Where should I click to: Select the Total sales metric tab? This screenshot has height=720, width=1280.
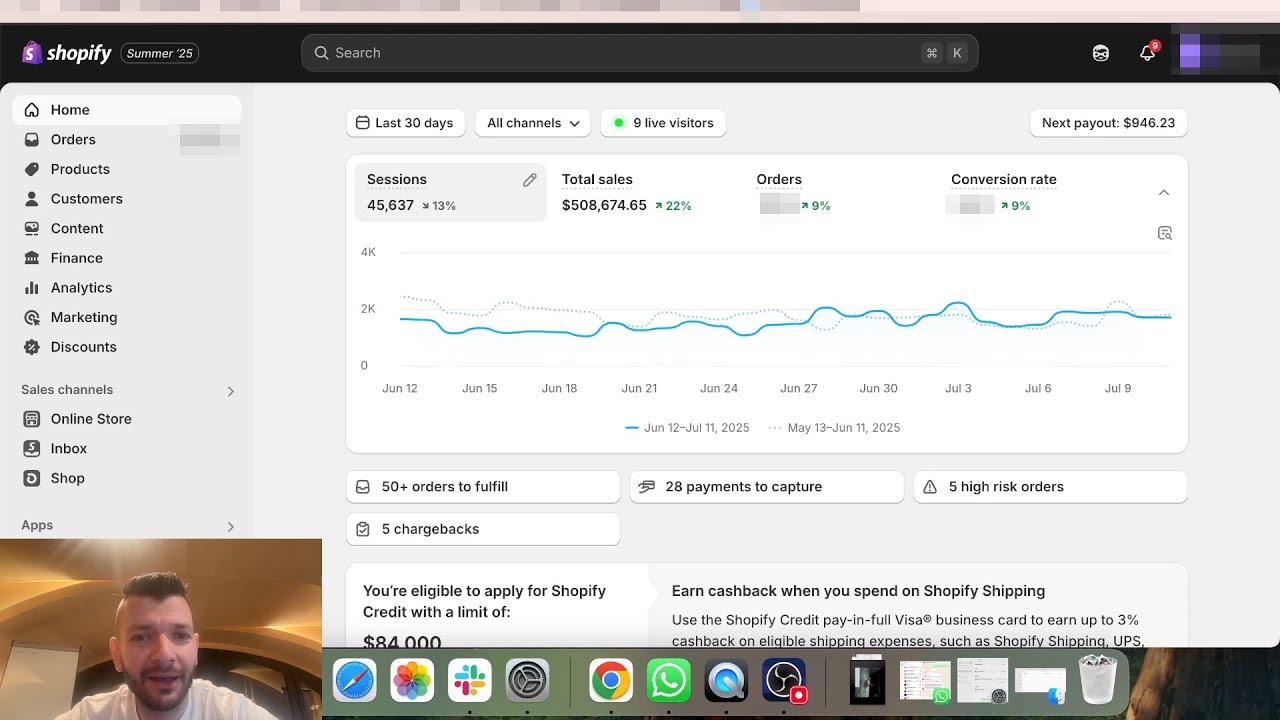[x=645, y=192]
